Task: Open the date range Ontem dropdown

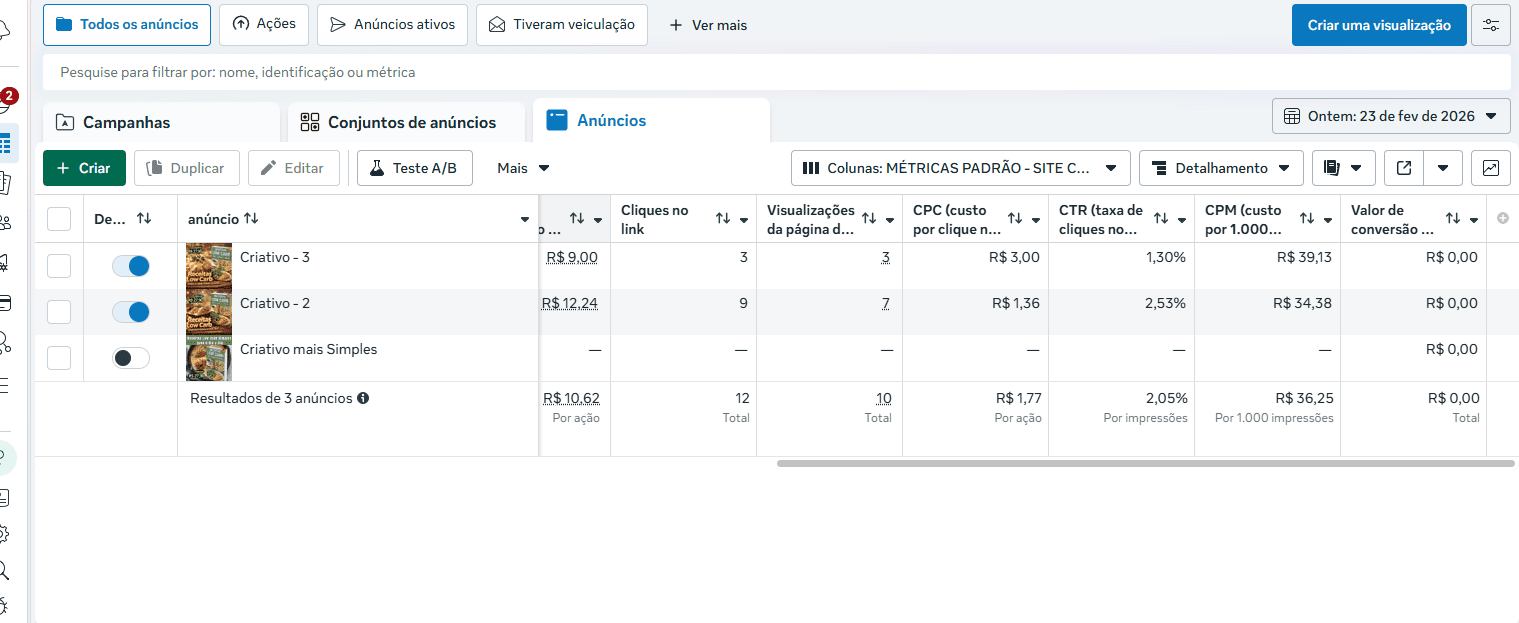Action: (1390, 116)
